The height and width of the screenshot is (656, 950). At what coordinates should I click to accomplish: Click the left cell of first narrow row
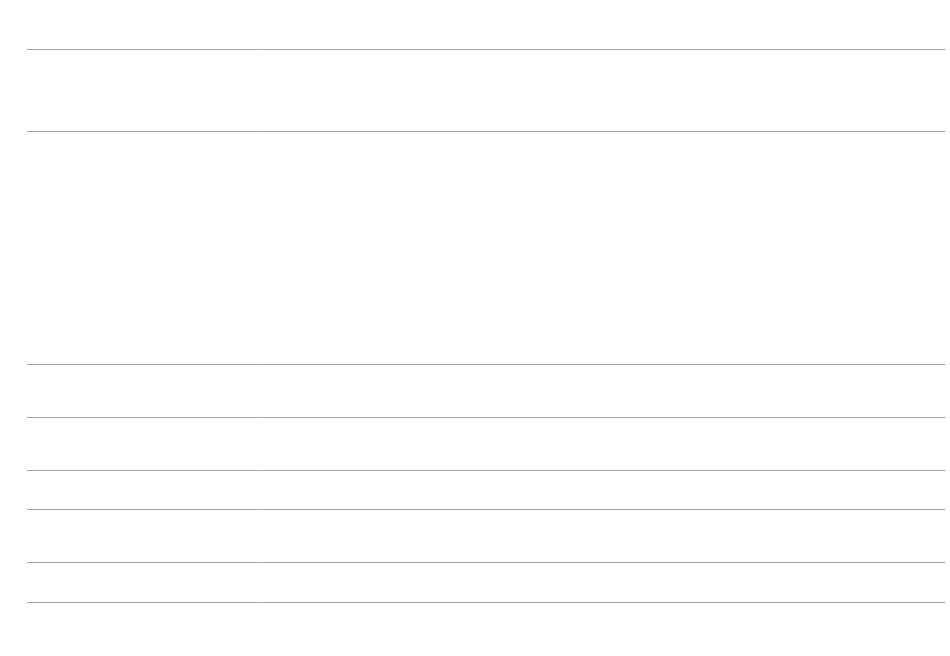pos(144,490)
